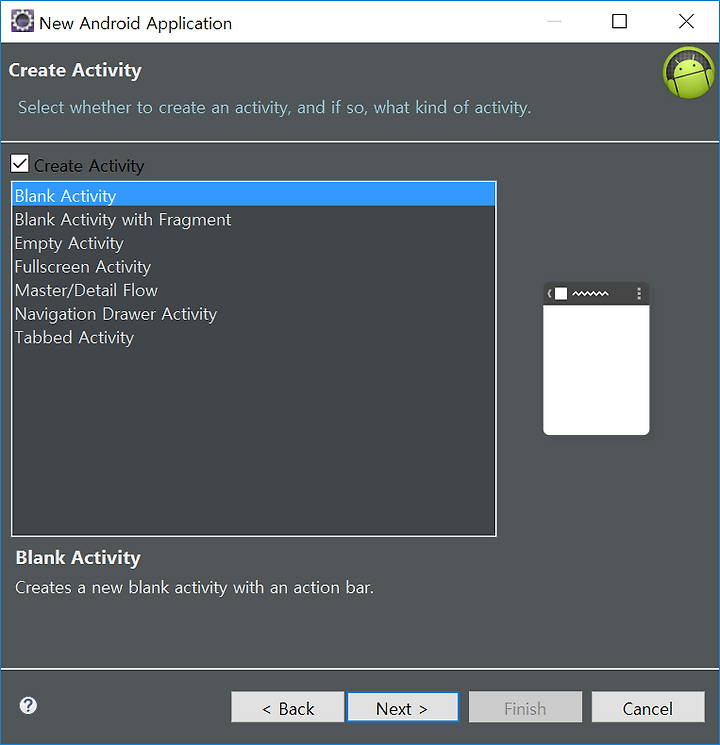
Task: Choose Fullscreen Activity template
Action: pyautogui.click(x=254, y=266)
